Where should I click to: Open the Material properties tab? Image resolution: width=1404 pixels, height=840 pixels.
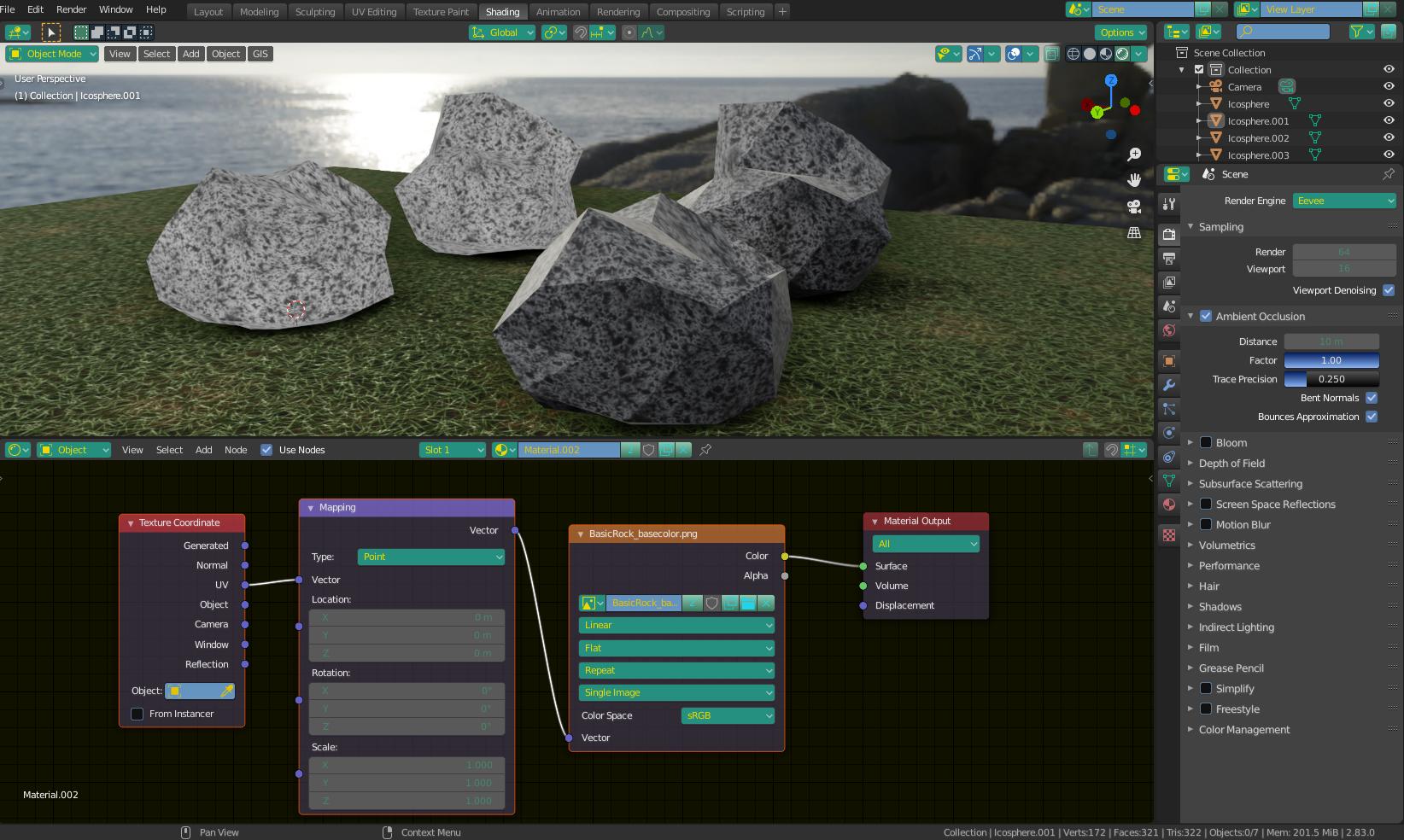[x=1169, y=505]
